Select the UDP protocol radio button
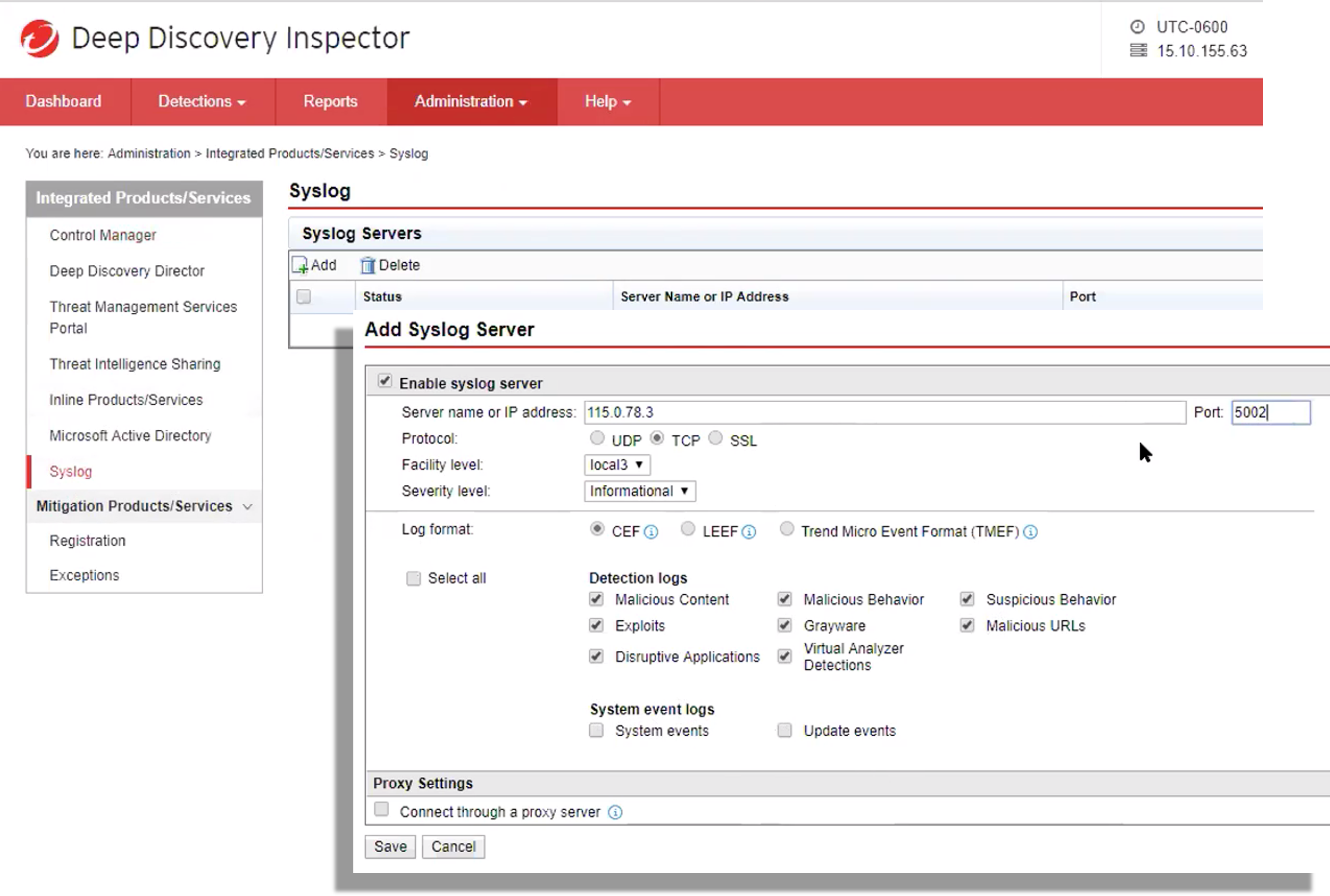 coord(597,438)
